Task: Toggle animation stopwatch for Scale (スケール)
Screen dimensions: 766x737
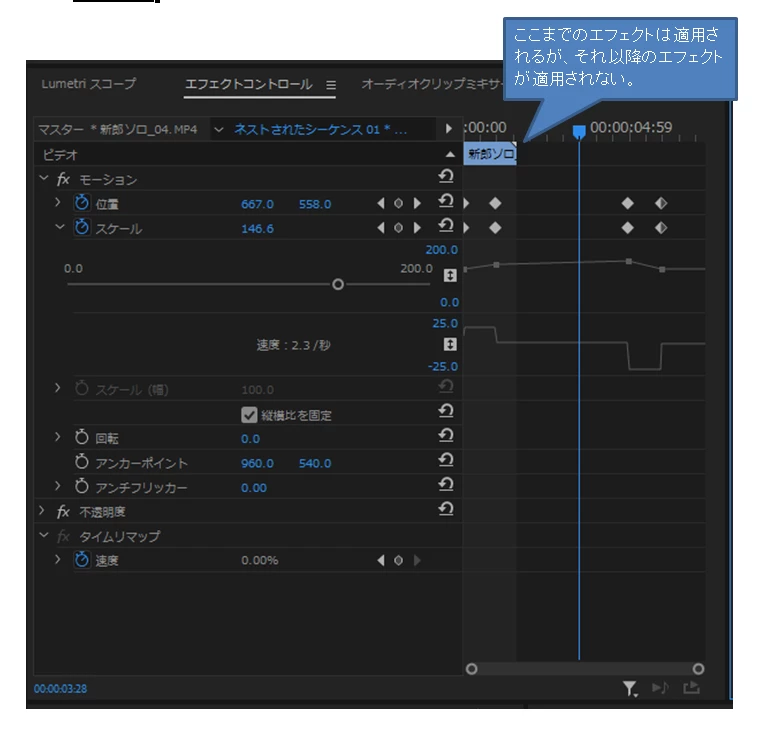Action: pos(82,227)
